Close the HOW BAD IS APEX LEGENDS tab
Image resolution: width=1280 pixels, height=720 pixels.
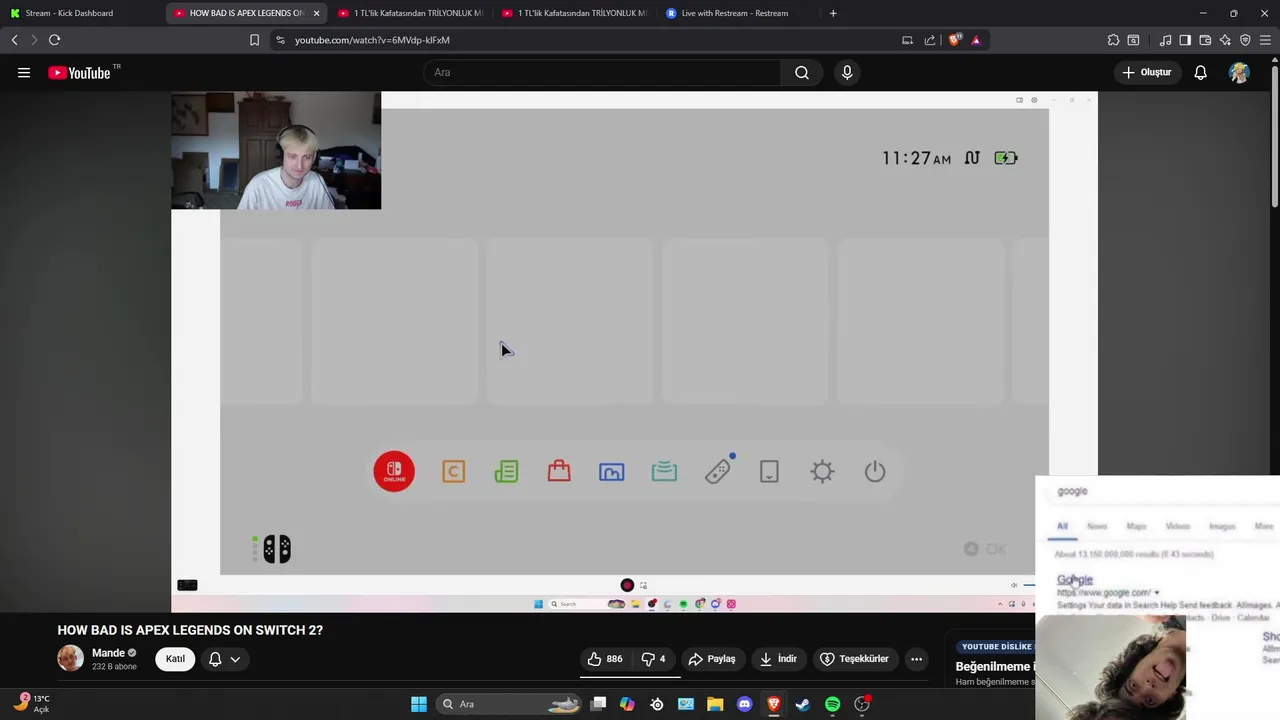316,13
